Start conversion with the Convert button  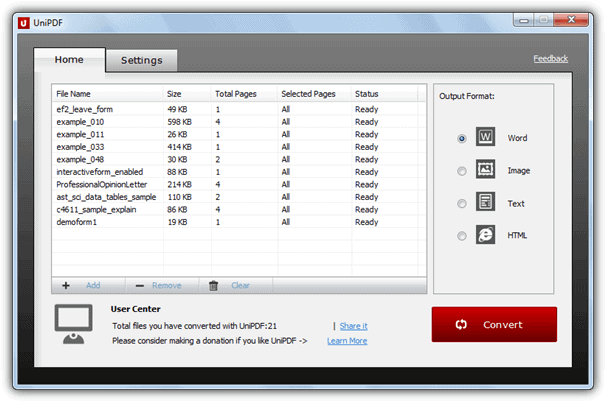[494, 325]
